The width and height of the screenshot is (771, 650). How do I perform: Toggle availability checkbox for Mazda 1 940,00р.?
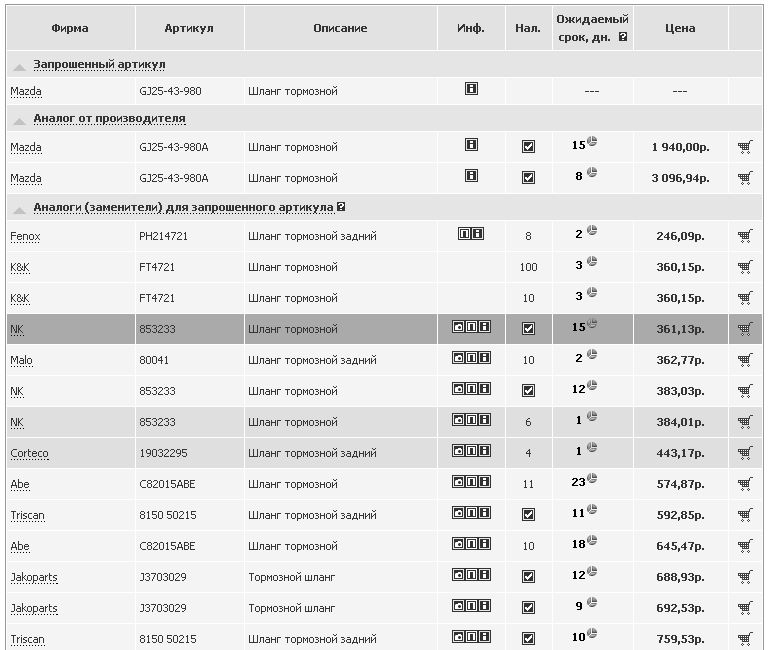pyautogui.click(x=529, y=147)
